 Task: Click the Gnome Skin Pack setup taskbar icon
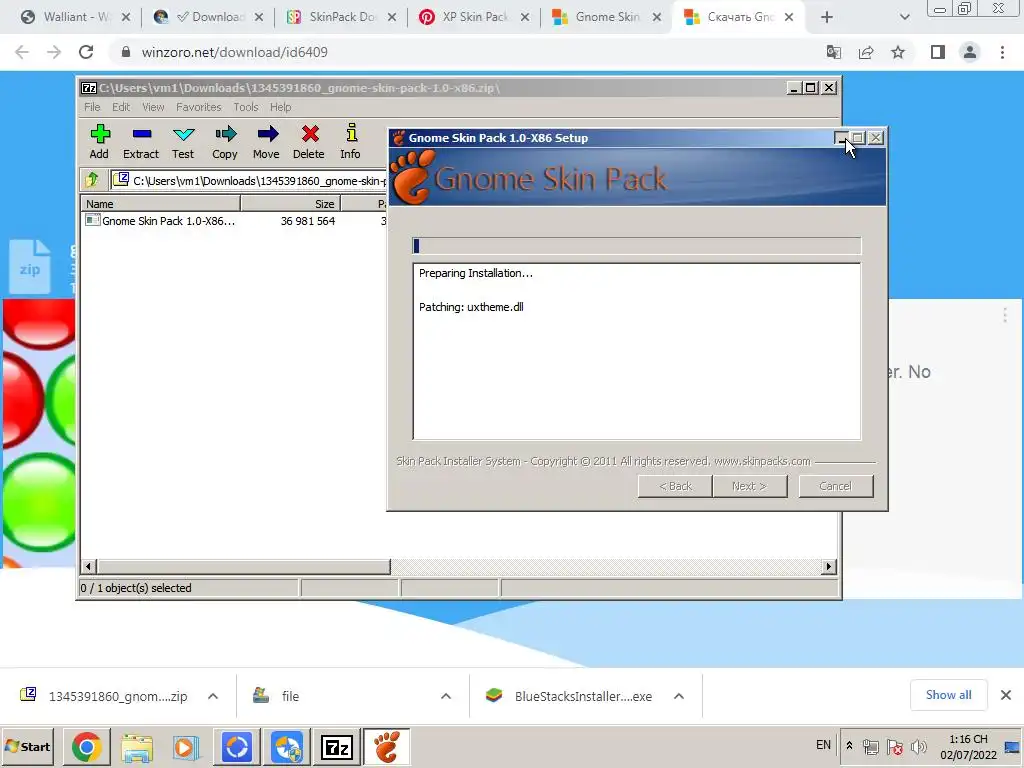click(x=387, y=746)
